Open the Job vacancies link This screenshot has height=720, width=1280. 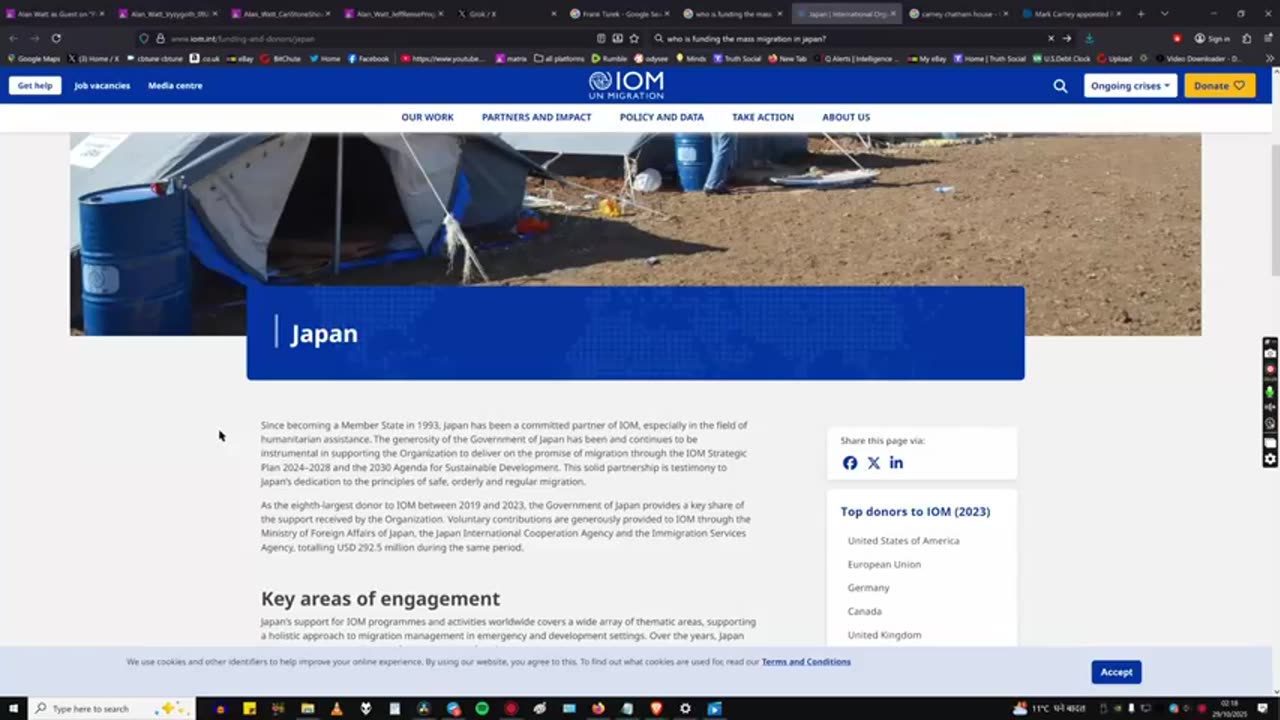point(102,86)
